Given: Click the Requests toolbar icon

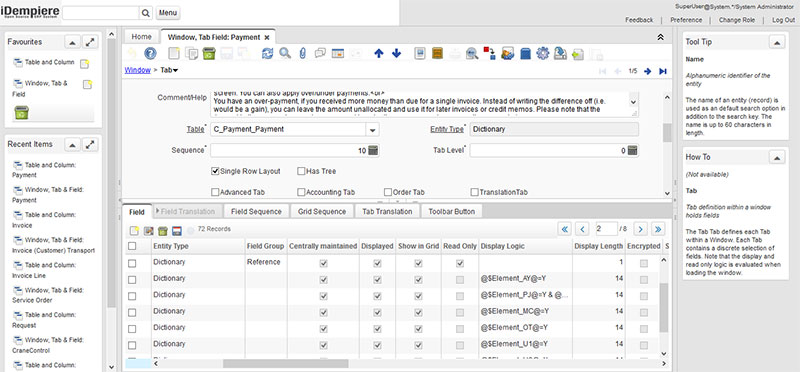Looking at the screenshot, I should pos(508,53).
